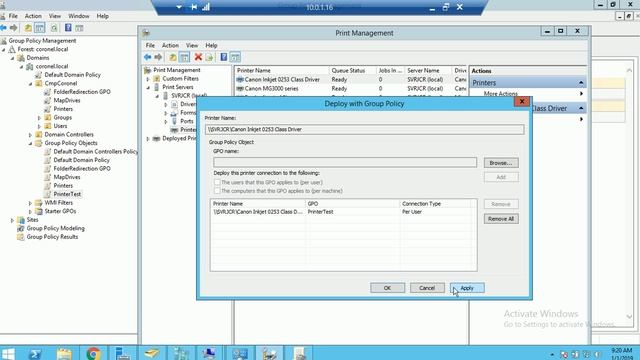Open Server Manager from the taskbar
Image resolution: width=640 pixels, height=360 pixels.
[122, 353]
